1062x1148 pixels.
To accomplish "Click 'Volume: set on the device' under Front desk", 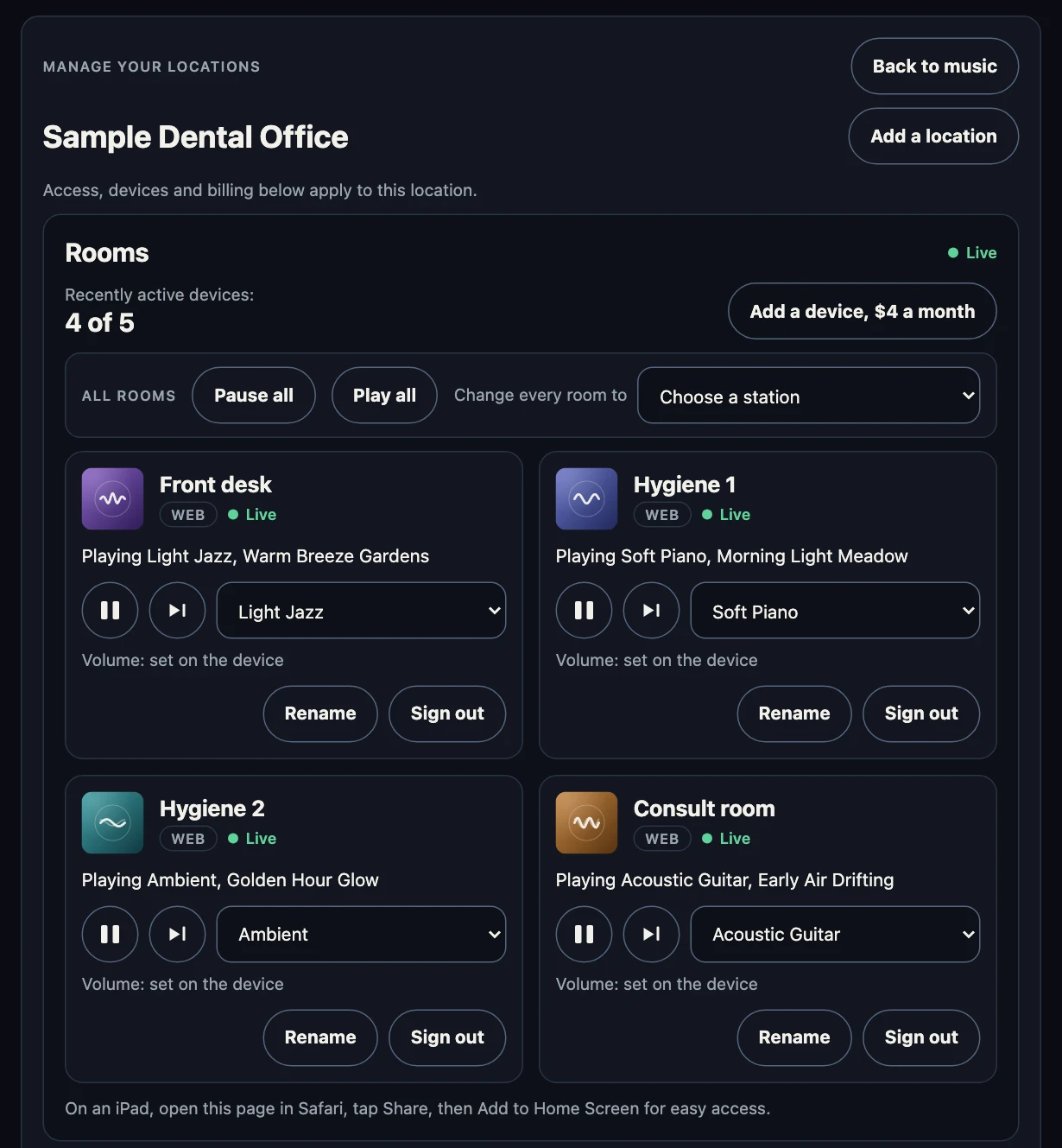I will click(x=183, y=660).
